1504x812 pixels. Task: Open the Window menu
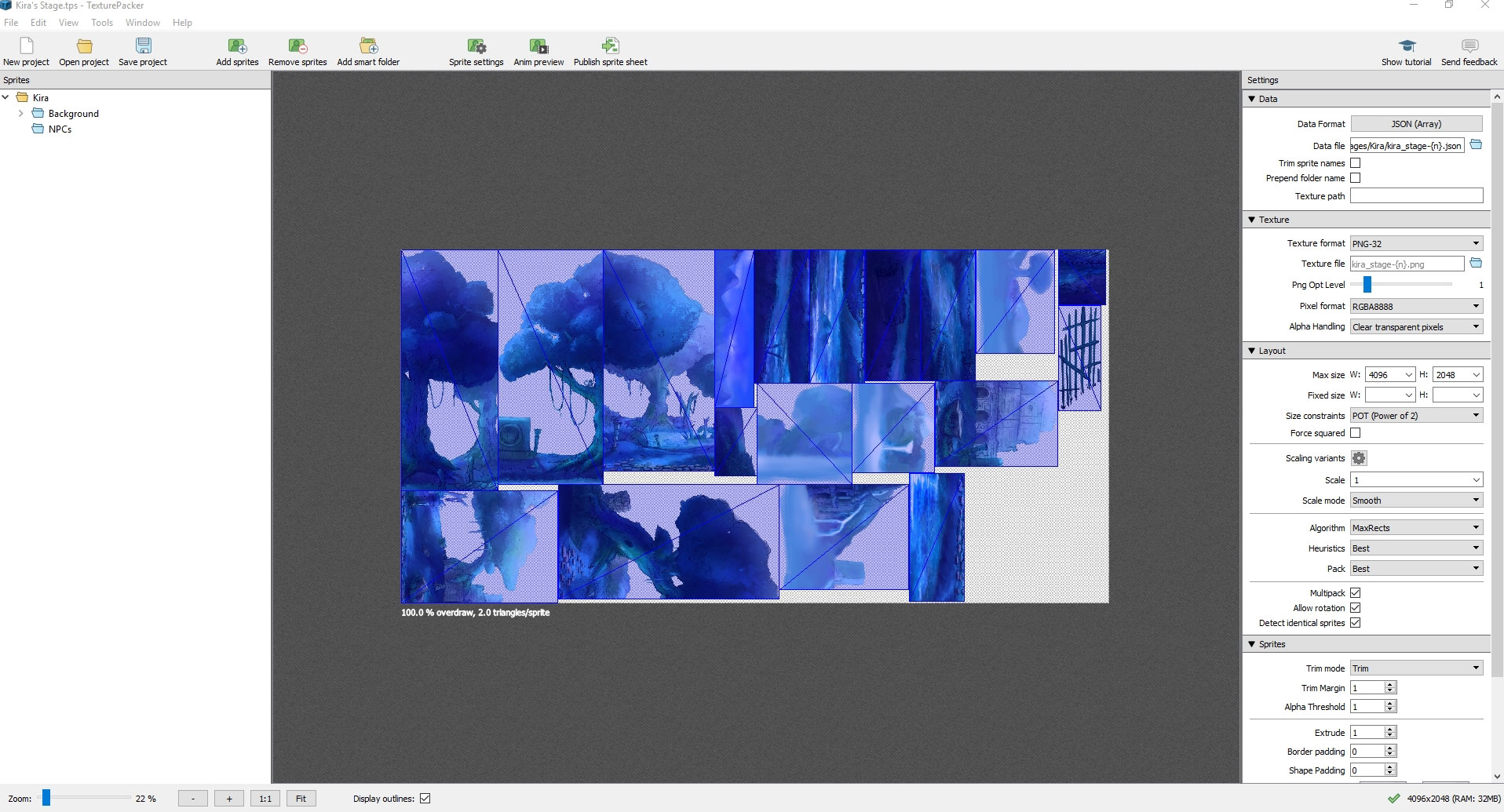(142, 23)
